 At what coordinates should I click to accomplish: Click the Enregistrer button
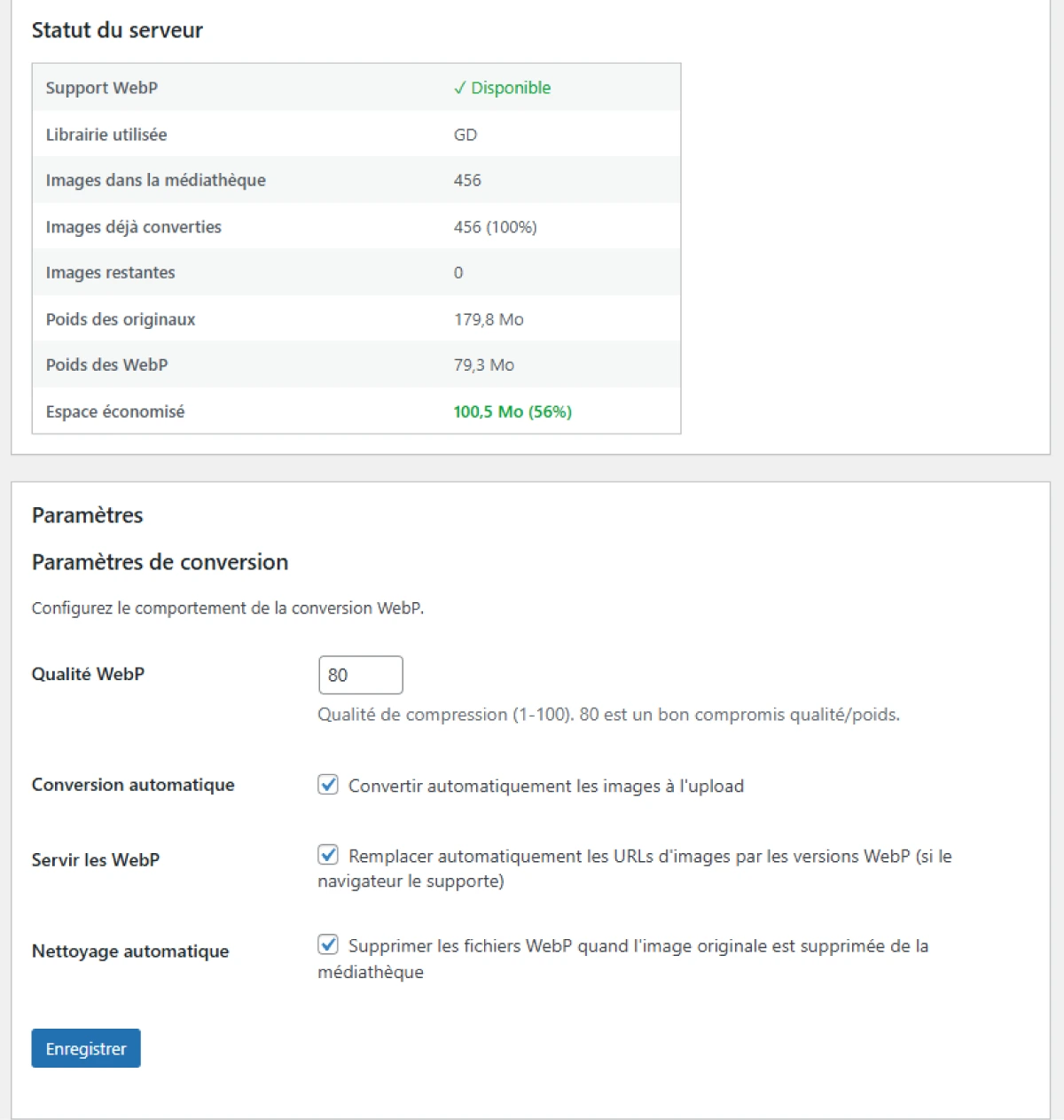tap(86, 1048)
